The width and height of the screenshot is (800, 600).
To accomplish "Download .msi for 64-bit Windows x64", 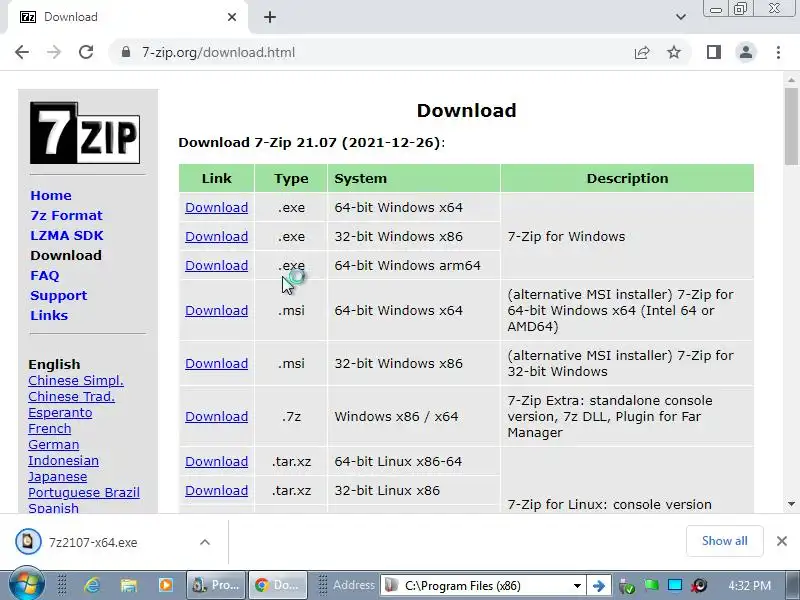I will [x=216, y=311].
